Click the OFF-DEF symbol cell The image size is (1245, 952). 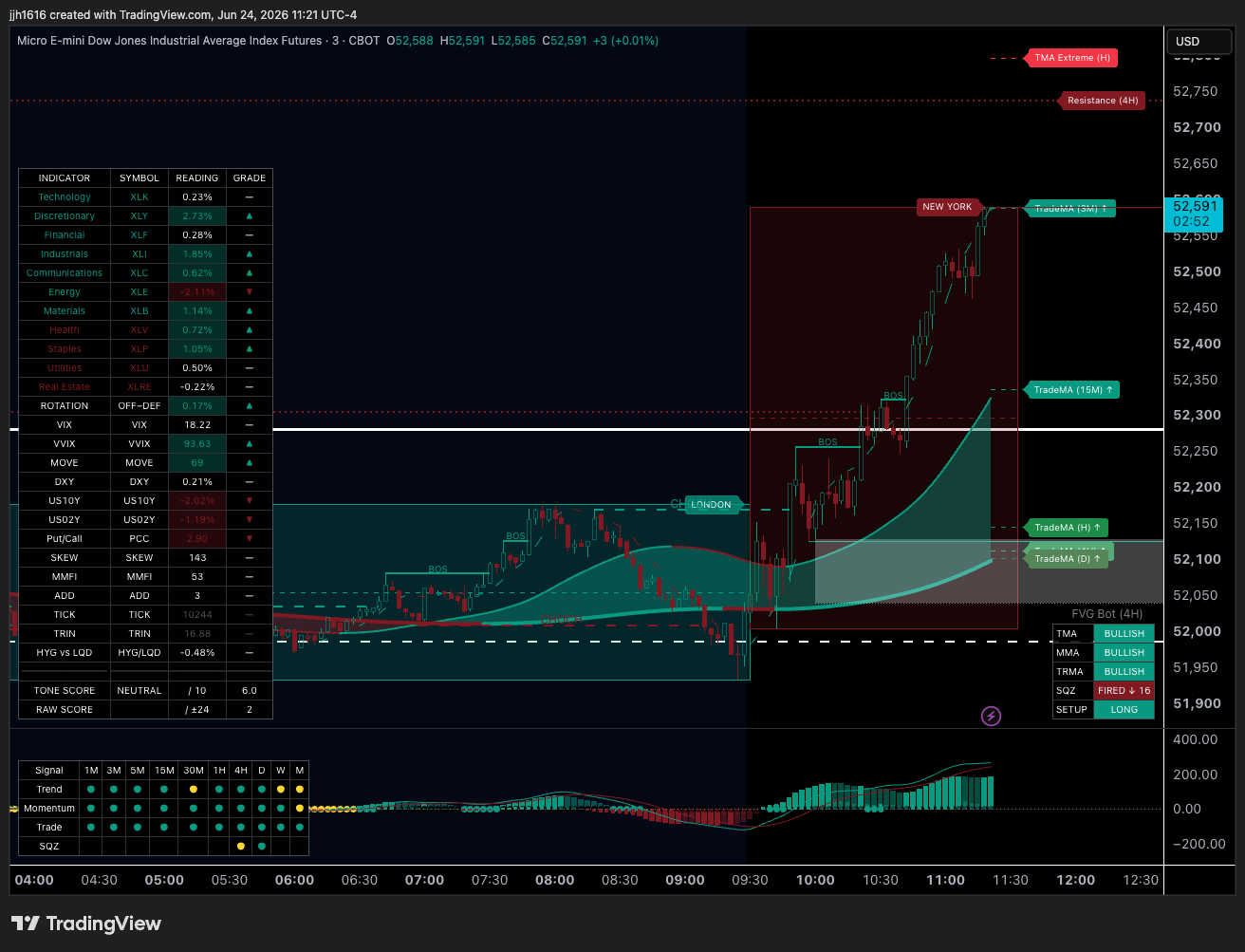coord(139,406)
